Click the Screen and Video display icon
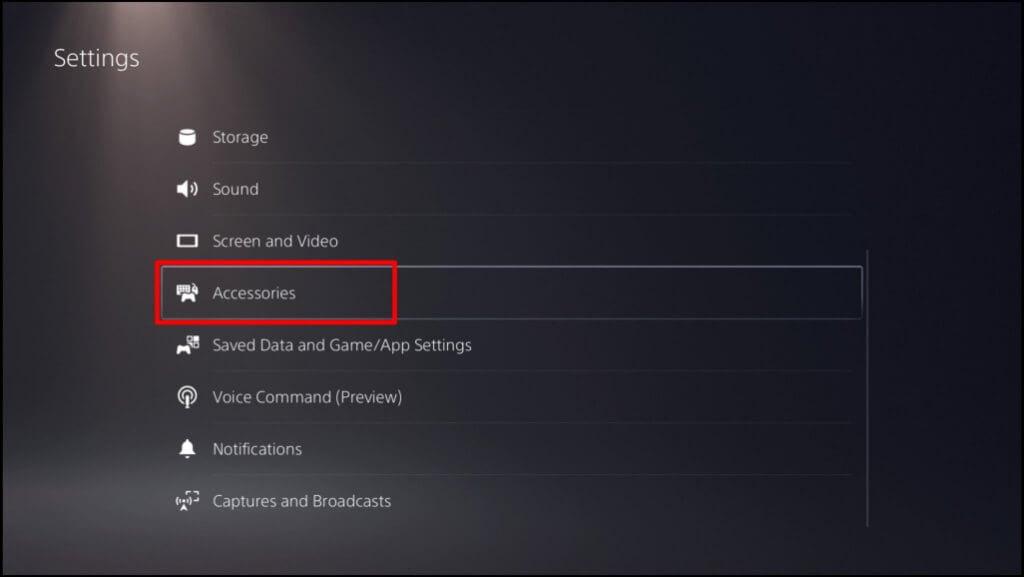Image resolution: width=1024 pixels, height=577 pixels. [x=187, y=241]
